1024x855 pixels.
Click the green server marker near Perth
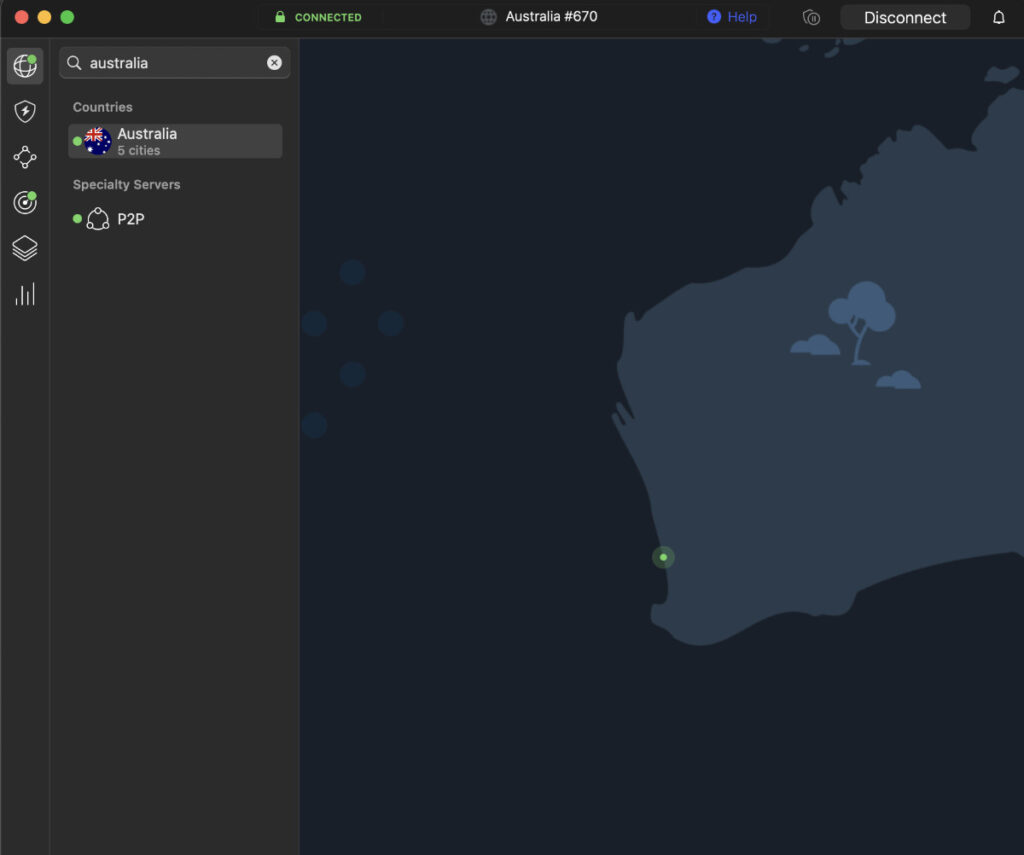[663, 557]
